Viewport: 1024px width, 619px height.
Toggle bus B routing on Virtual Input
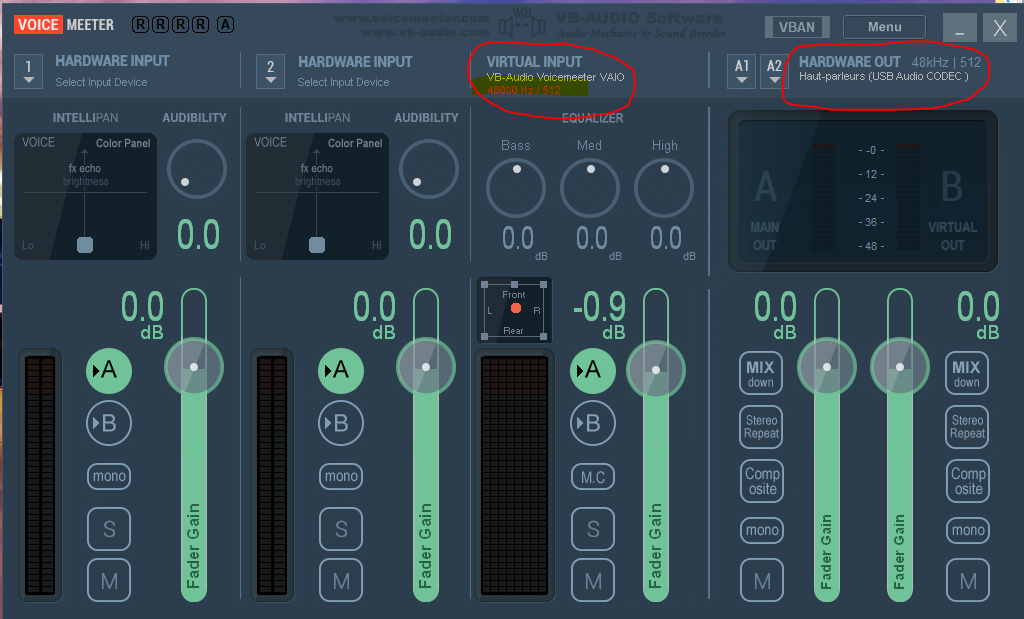tap(593, 423)
